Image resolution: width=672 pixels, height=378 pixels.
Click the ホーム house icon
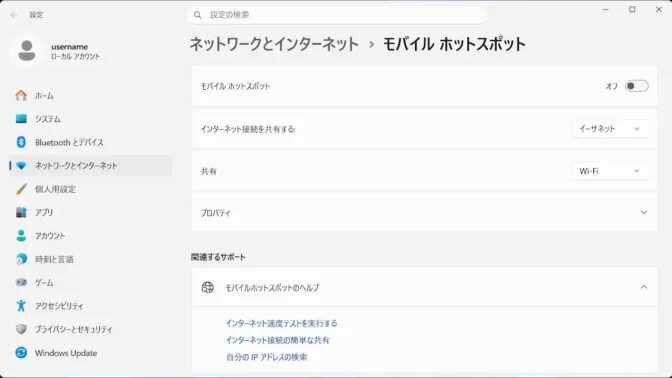(21, 95)
